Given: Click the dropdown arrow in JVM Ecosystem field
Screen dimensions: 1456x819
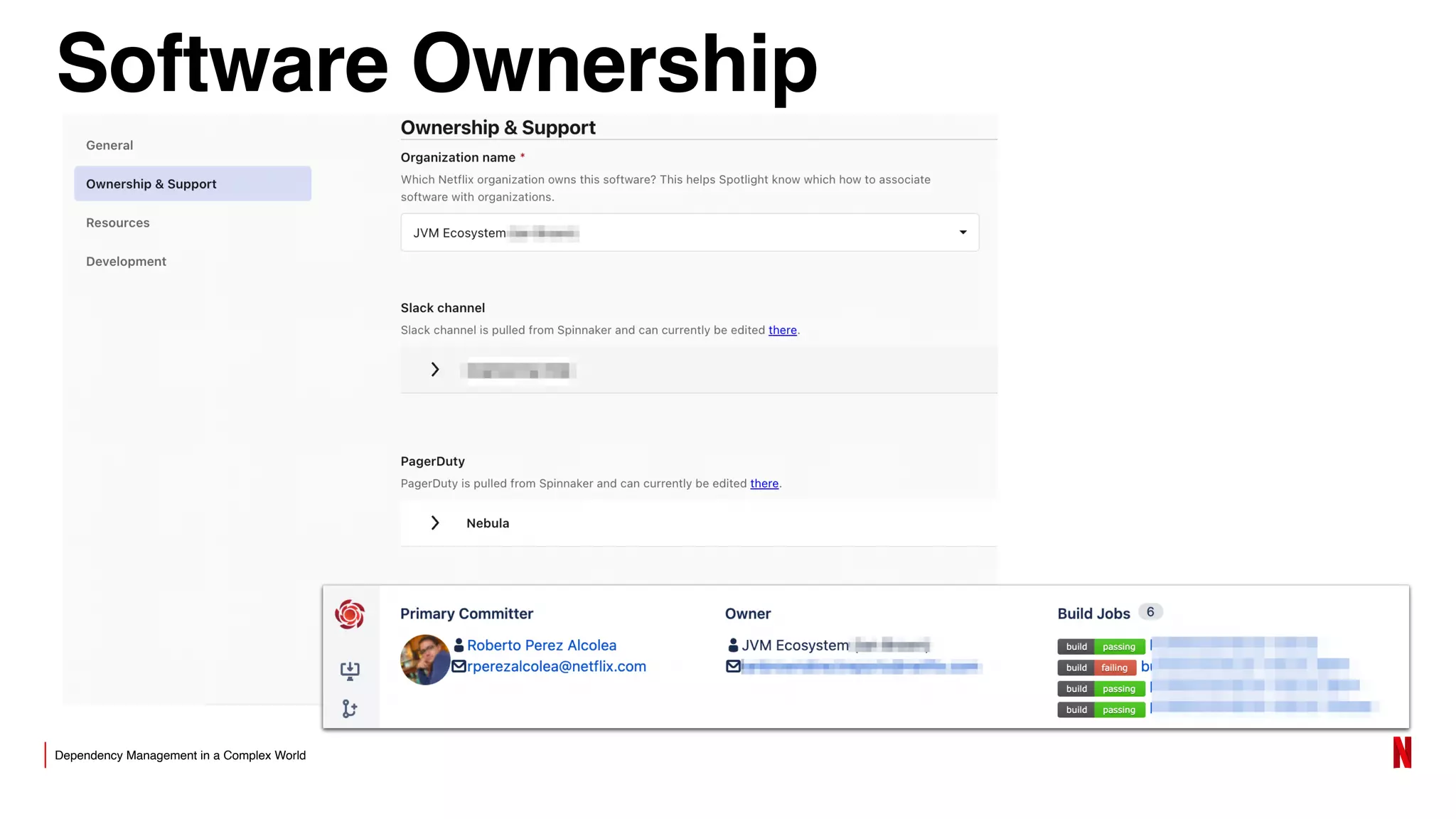Looking at the screenshot, I should click(x=963, y=232).
